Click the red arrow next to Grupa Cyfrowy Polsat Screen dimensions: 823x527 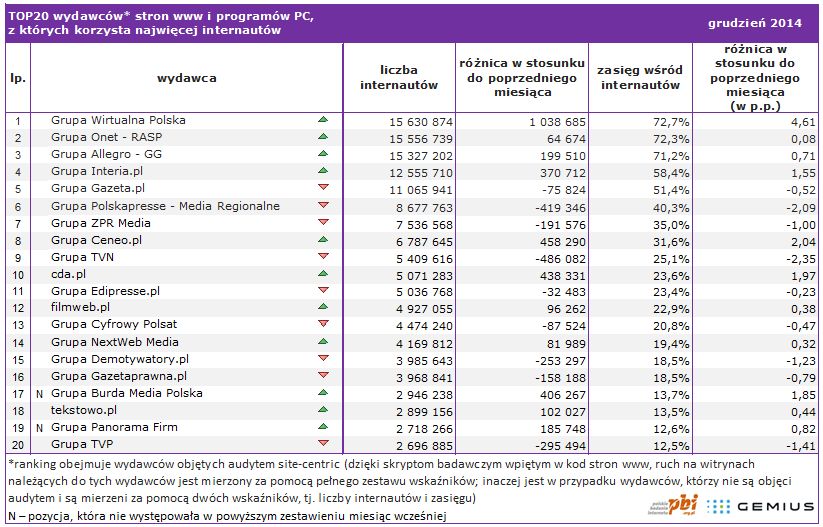[x=322, y=325]
